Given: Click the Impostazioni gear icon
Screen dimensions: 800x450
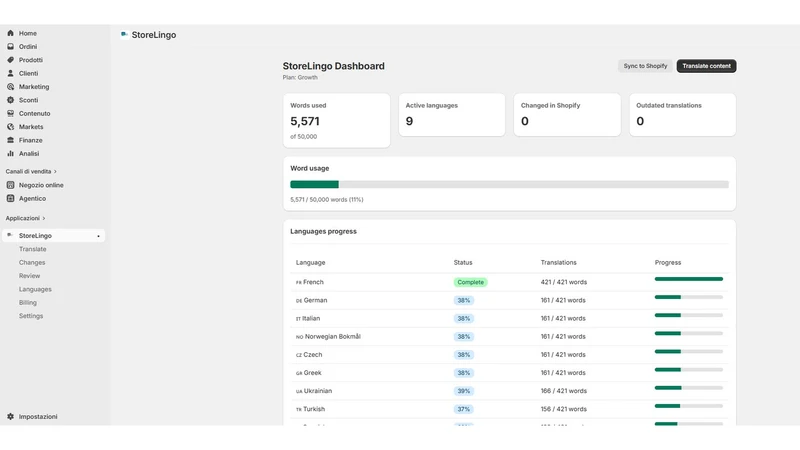Looking at the screenshot, I should click(x=10, y=417).
